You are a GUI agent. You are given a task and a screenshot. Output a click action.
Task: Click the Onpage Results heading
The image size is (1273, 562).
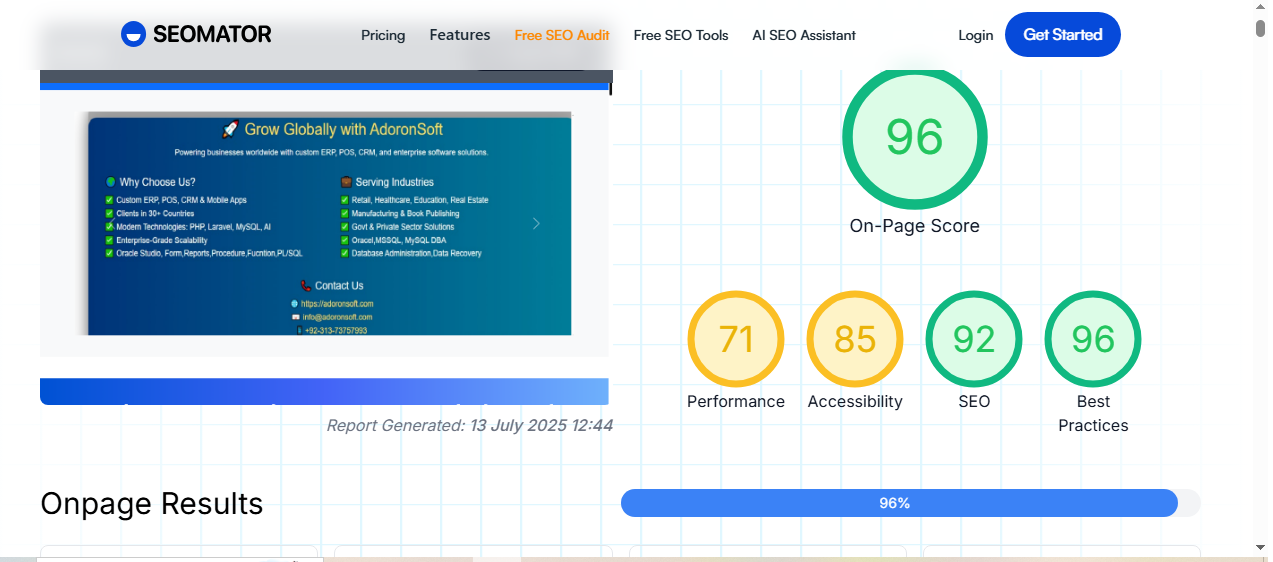(x=152, y=503)
